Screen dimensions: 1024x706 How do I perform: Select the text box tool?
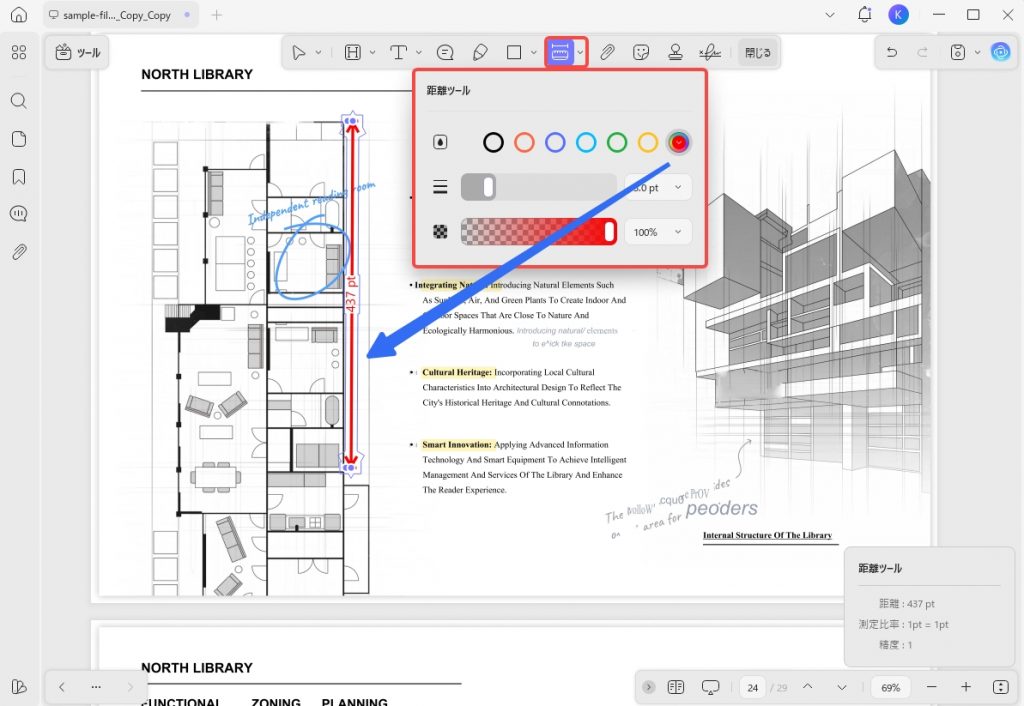point(398,52)
